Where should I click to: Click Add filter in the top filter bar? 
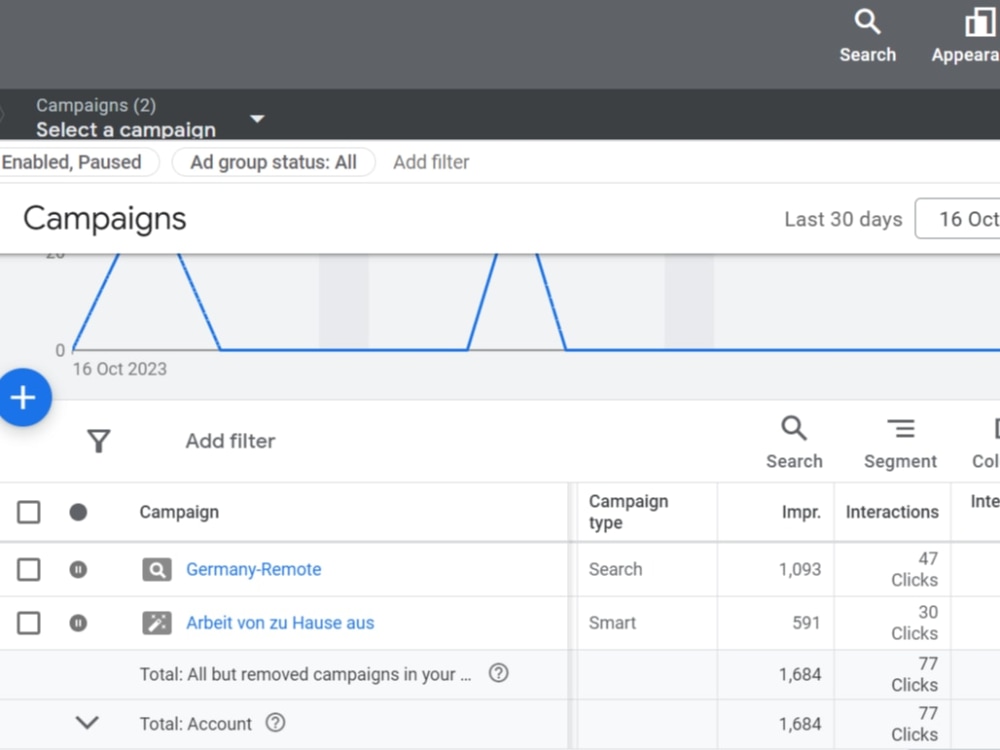(x=431, y=162)
